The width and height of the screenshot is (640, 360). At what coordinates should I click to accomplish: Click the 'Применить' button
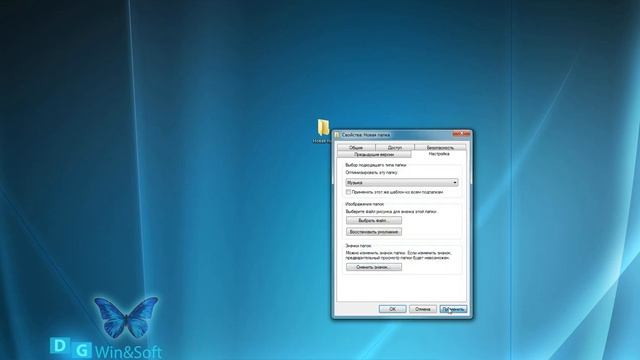click(x=453, y=309)
